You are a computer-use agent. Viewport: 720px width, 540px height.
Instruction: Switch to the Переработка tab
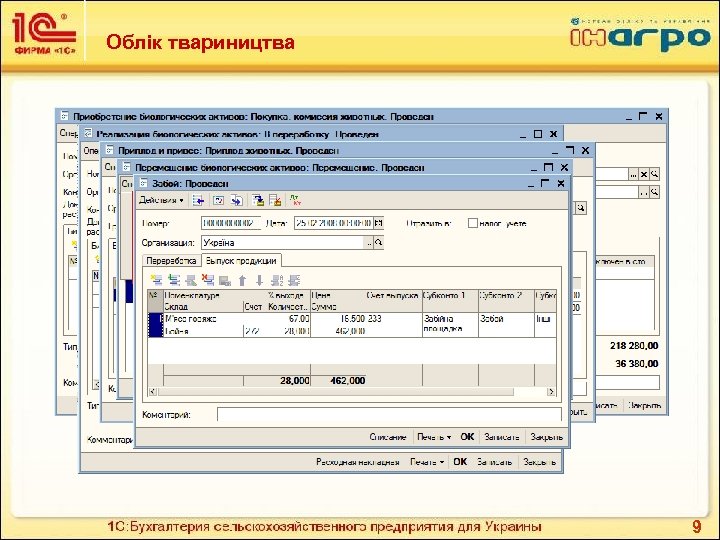(x=171, y=261)
